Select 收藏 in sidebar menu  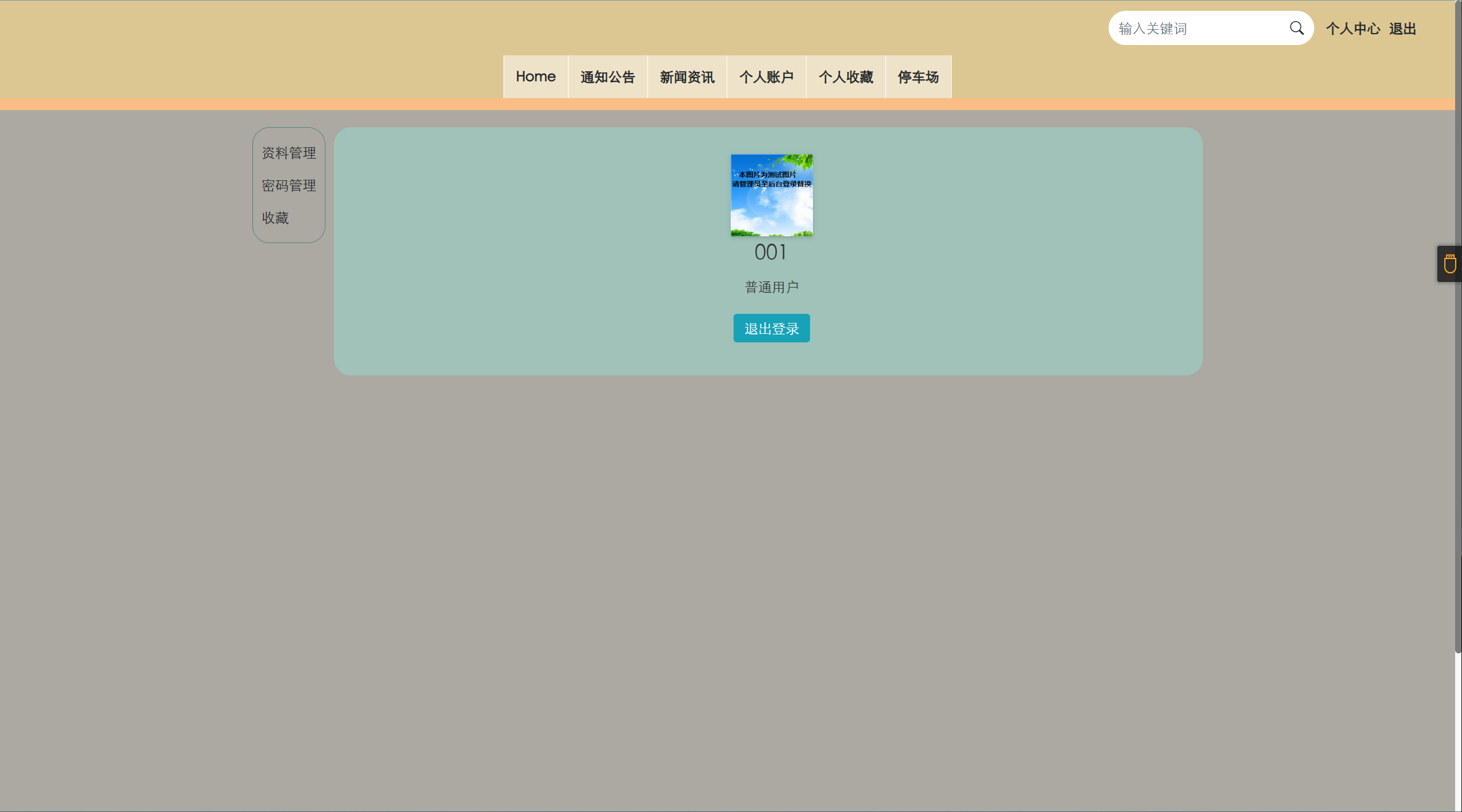[x=275, y=218]
